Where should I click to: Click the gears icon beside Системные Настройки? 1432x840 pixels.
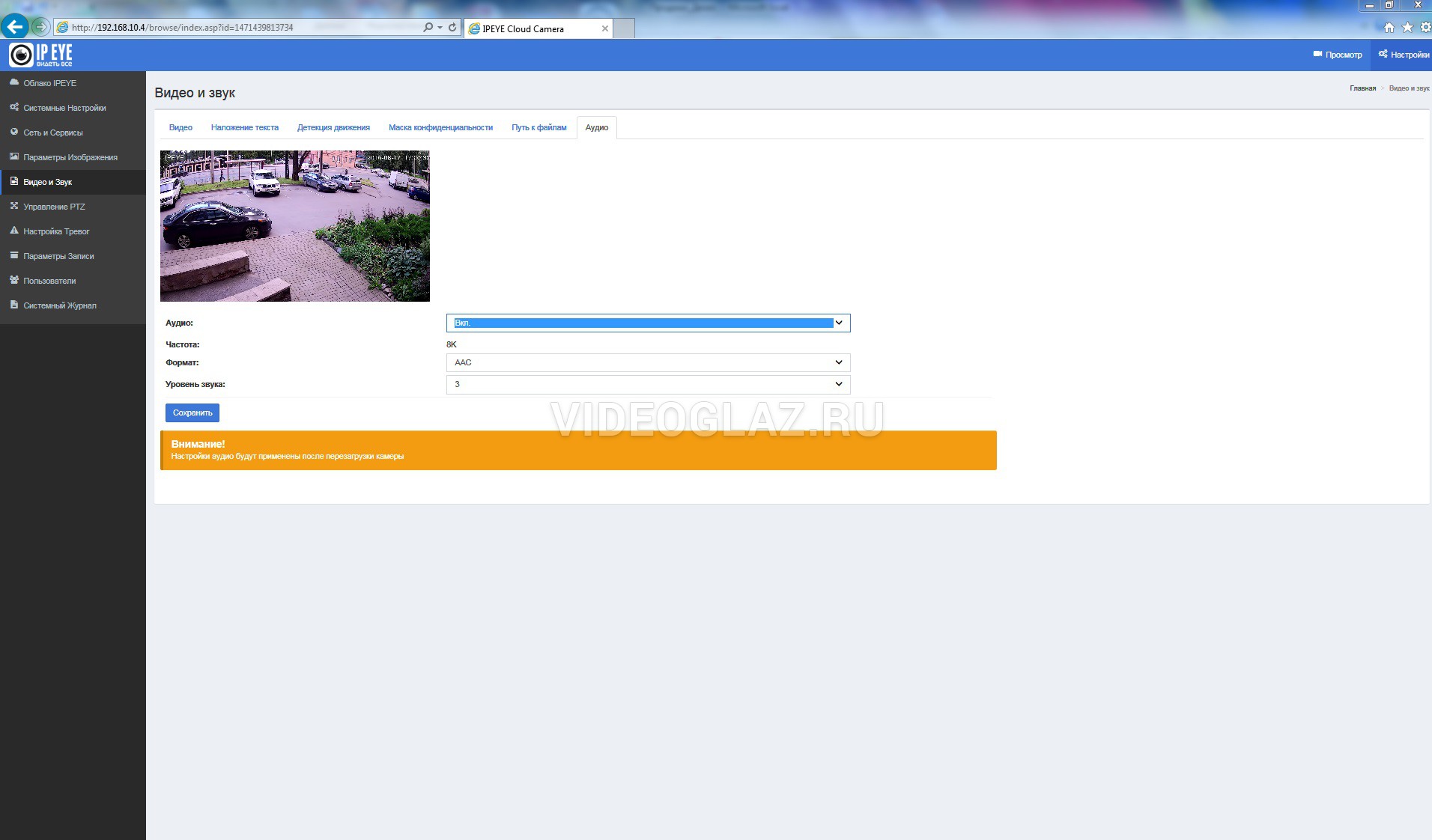click(x=14, y=107)
